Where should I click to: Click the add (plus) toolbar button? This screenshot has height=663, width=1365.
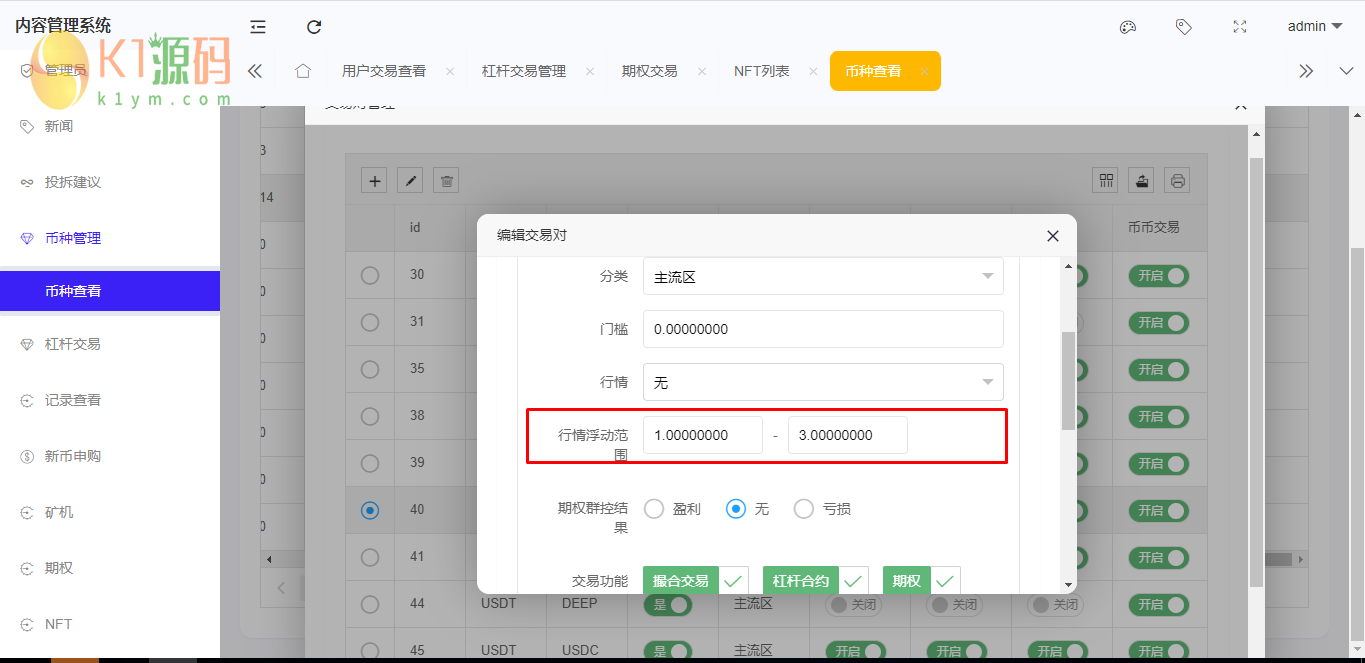click(375, 181)
